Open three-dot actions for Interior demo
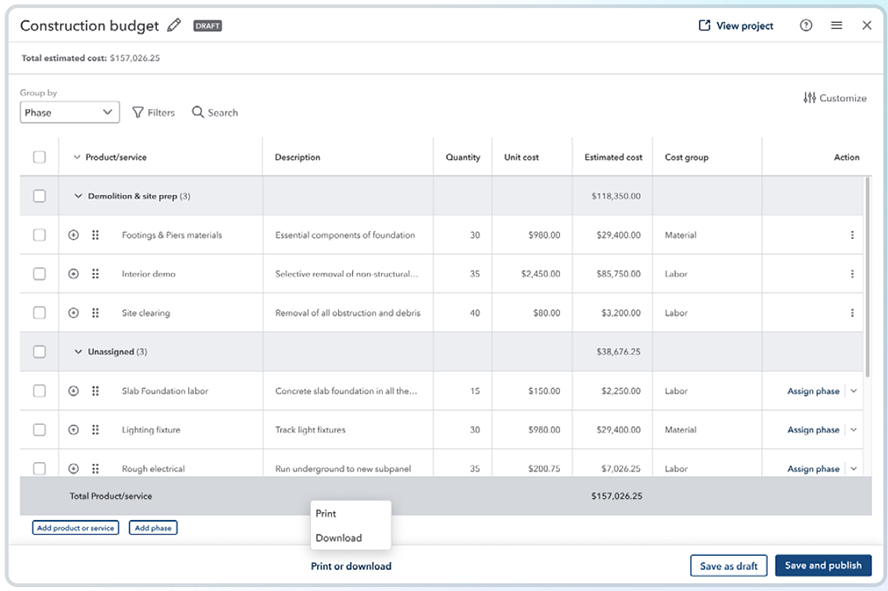The image size is (888, 591). [x=852, y=274]
